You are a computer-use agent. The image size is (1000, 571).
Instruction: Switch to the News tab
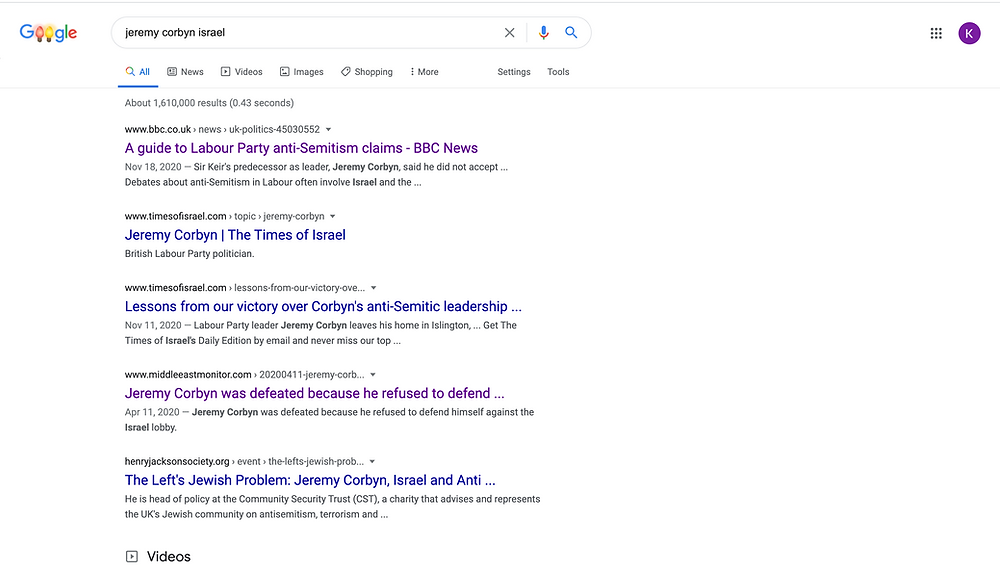(x=185, y=72)
